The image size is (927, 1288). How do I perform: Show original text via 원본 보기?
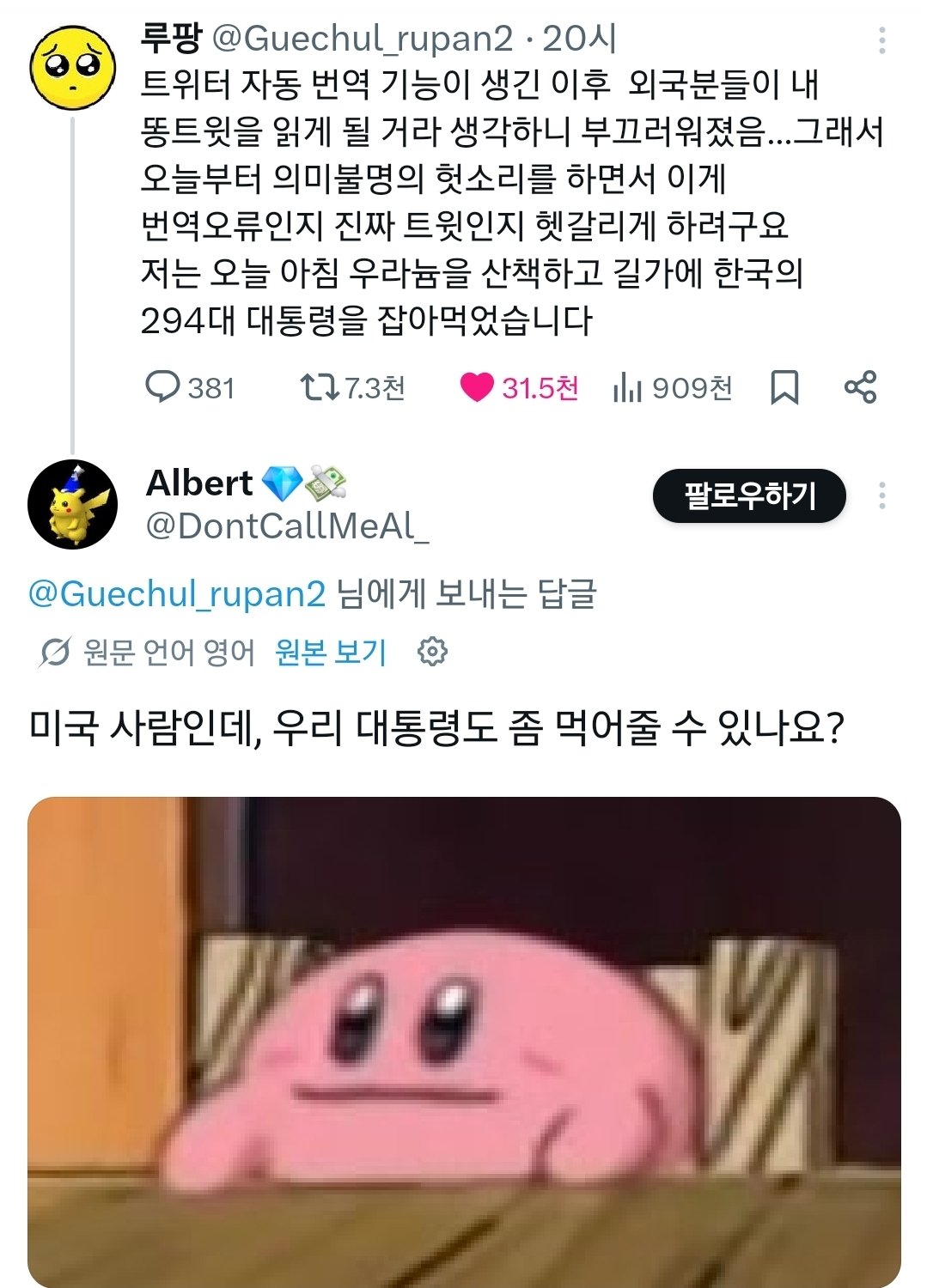pyautogui.click(x=331, y=652)
